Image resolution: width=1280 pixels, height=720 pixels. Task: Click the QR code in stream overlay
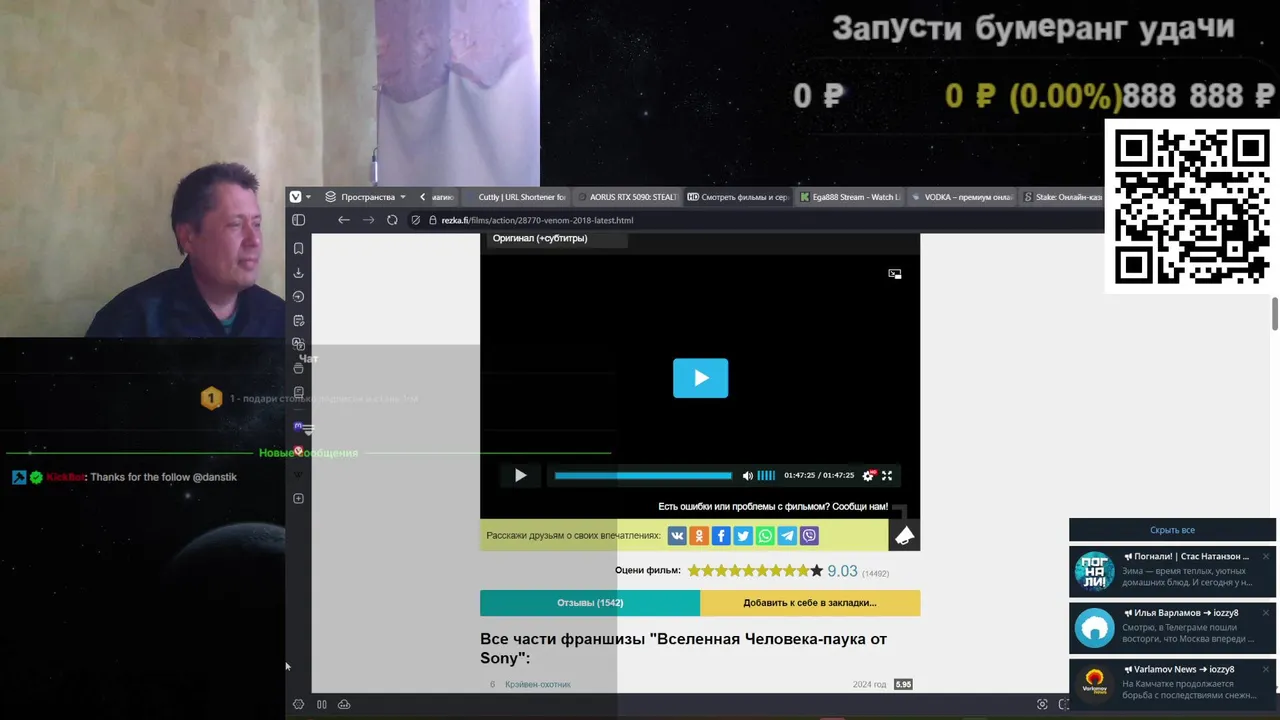click(1191, 207)
